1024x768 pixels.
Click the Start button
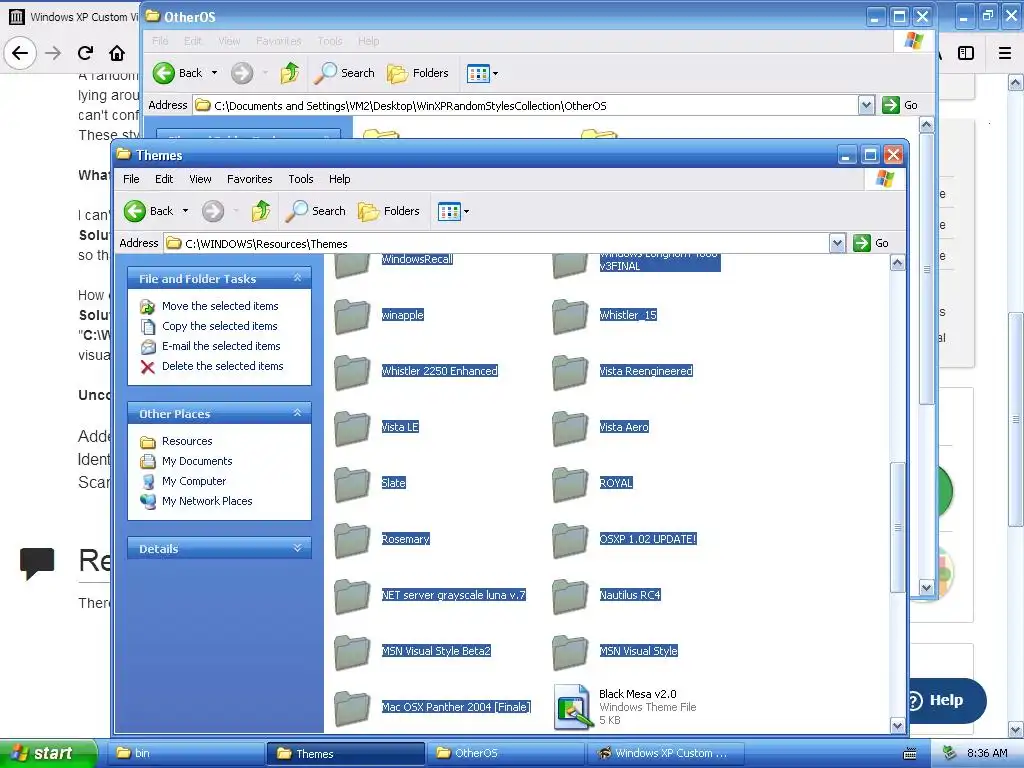pyautogui.click(x=48, y=753)
